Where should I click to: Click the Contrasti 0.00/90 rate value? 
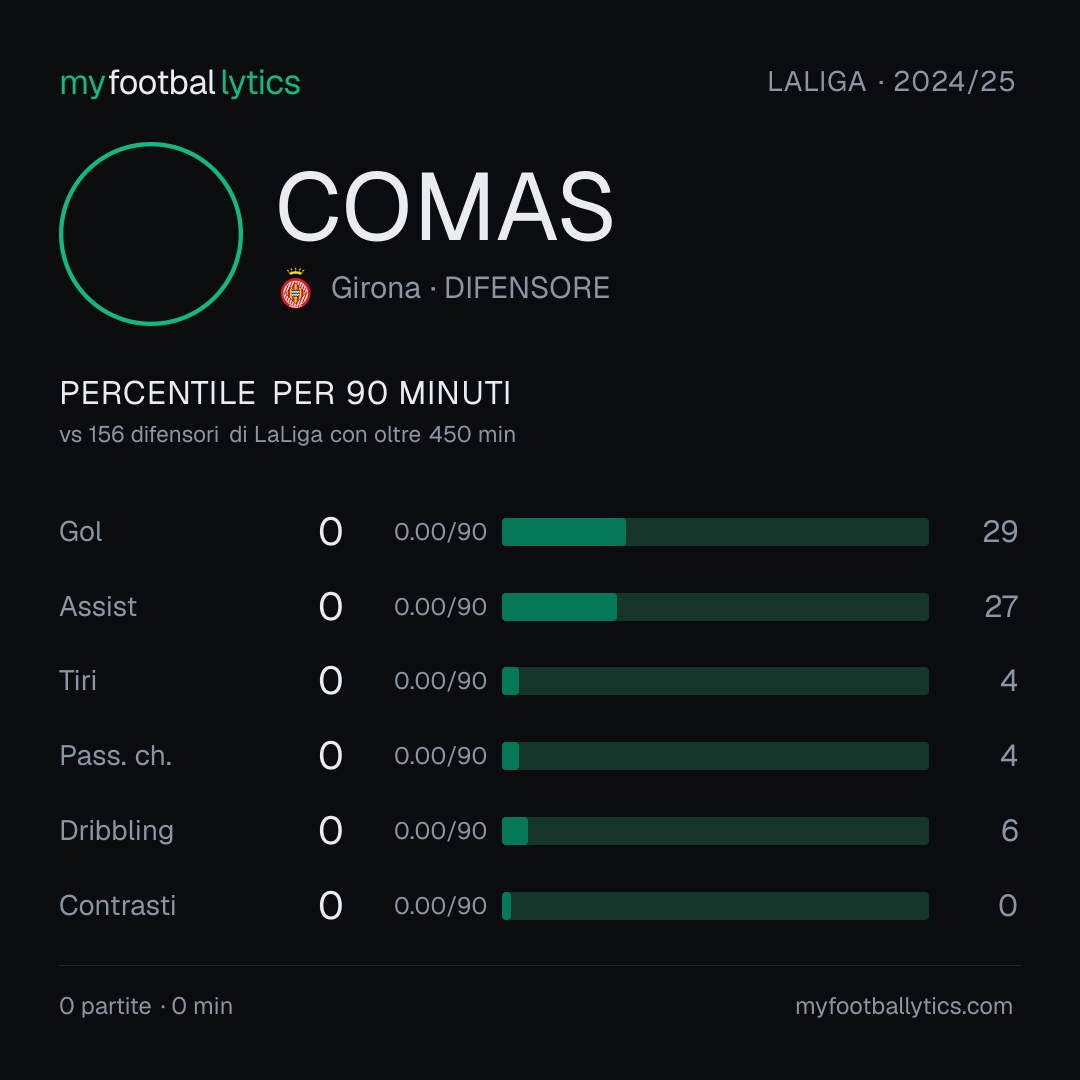pyautogui.click(x=440, y=906)
